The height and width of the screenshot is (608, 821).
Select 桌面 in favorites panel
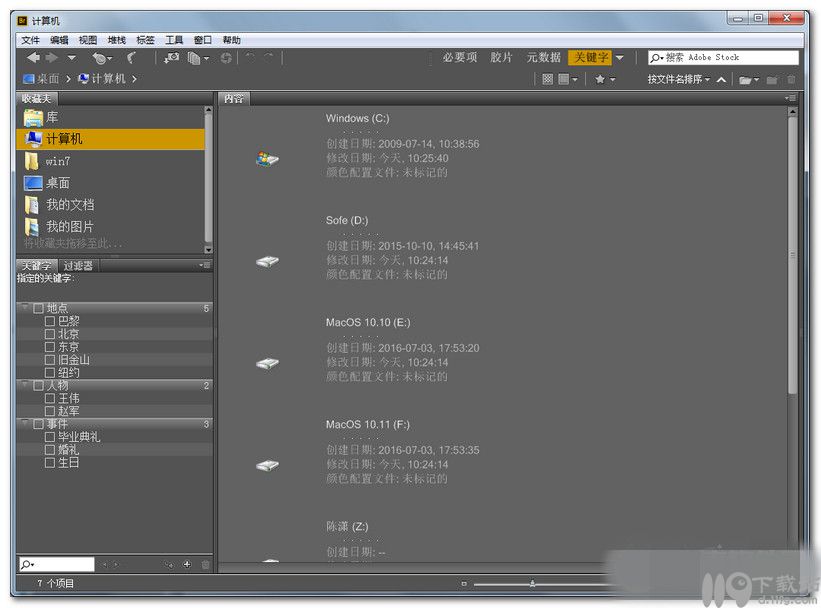tap(110, 183)
